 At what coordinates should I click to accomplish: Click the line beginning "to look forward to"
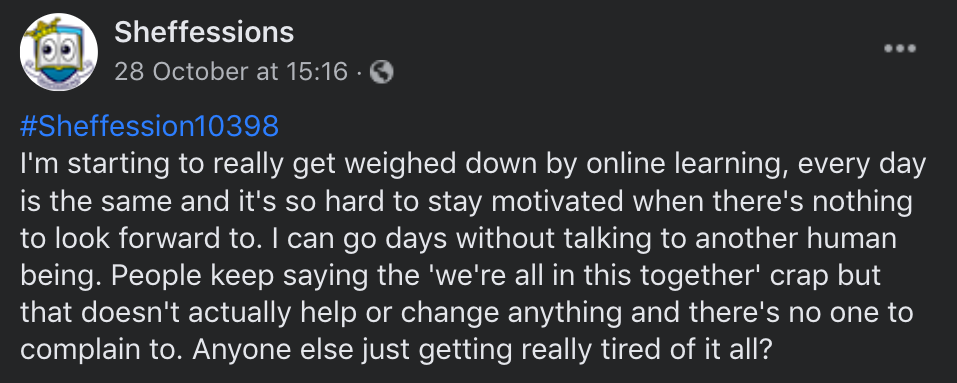tap(458, 240)
